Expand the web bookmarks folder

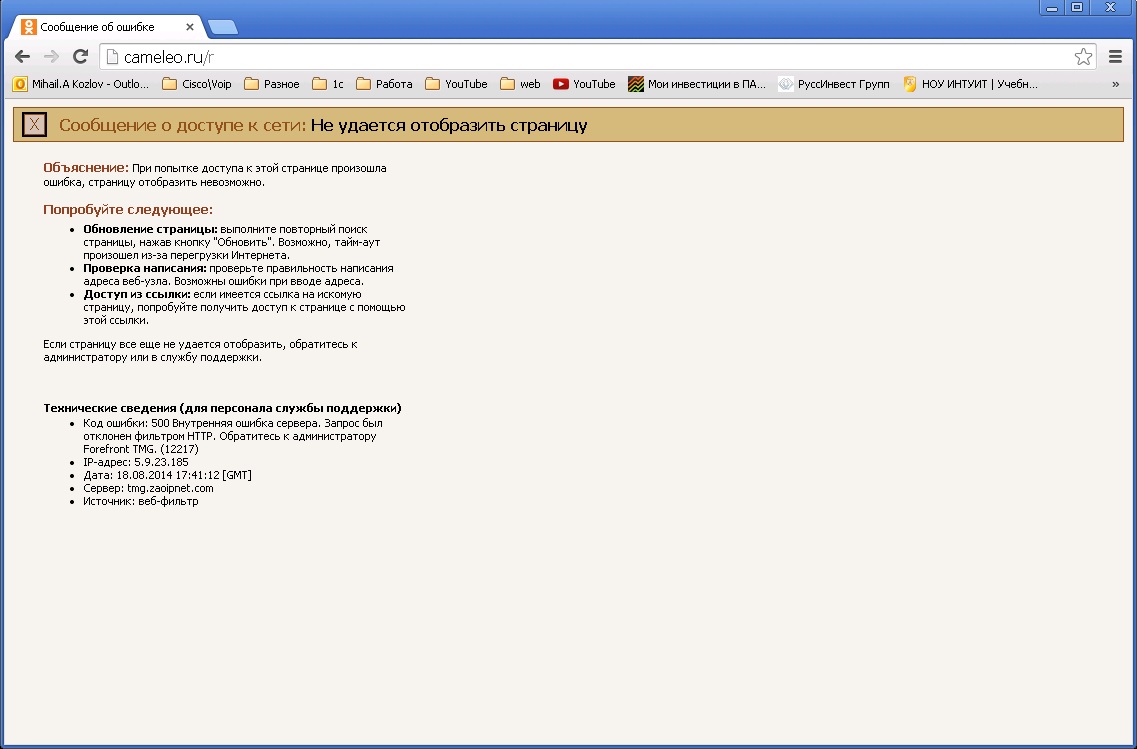pos(520,84)
